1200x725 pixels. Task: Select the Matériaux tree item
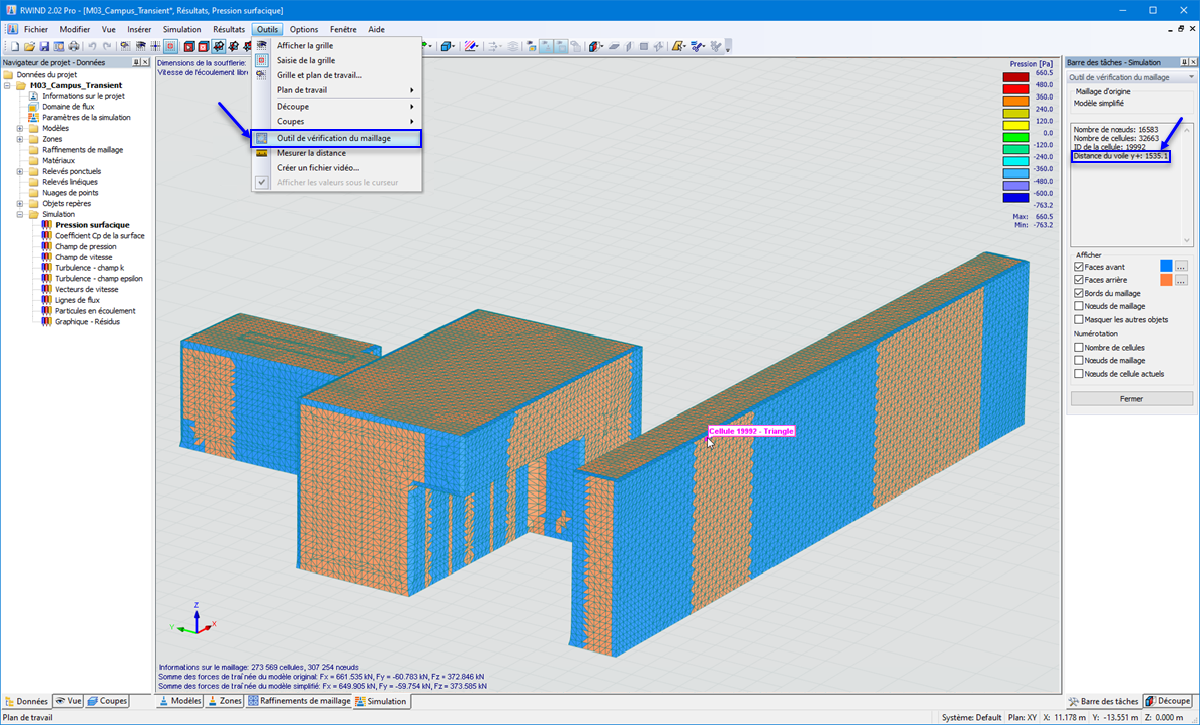click(58, 161)
